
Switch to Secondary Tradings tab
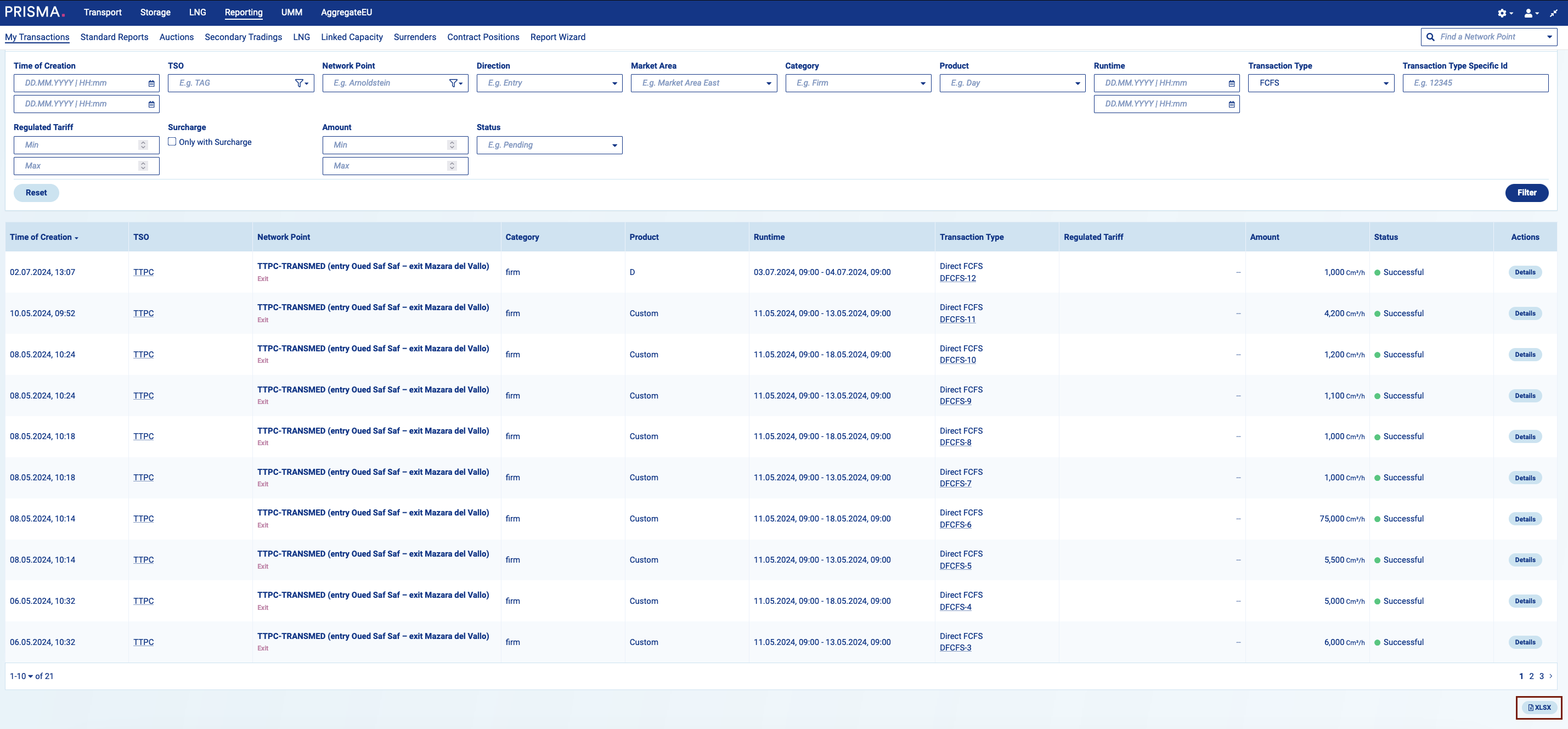pyautogui.click(x=243, y=37)
